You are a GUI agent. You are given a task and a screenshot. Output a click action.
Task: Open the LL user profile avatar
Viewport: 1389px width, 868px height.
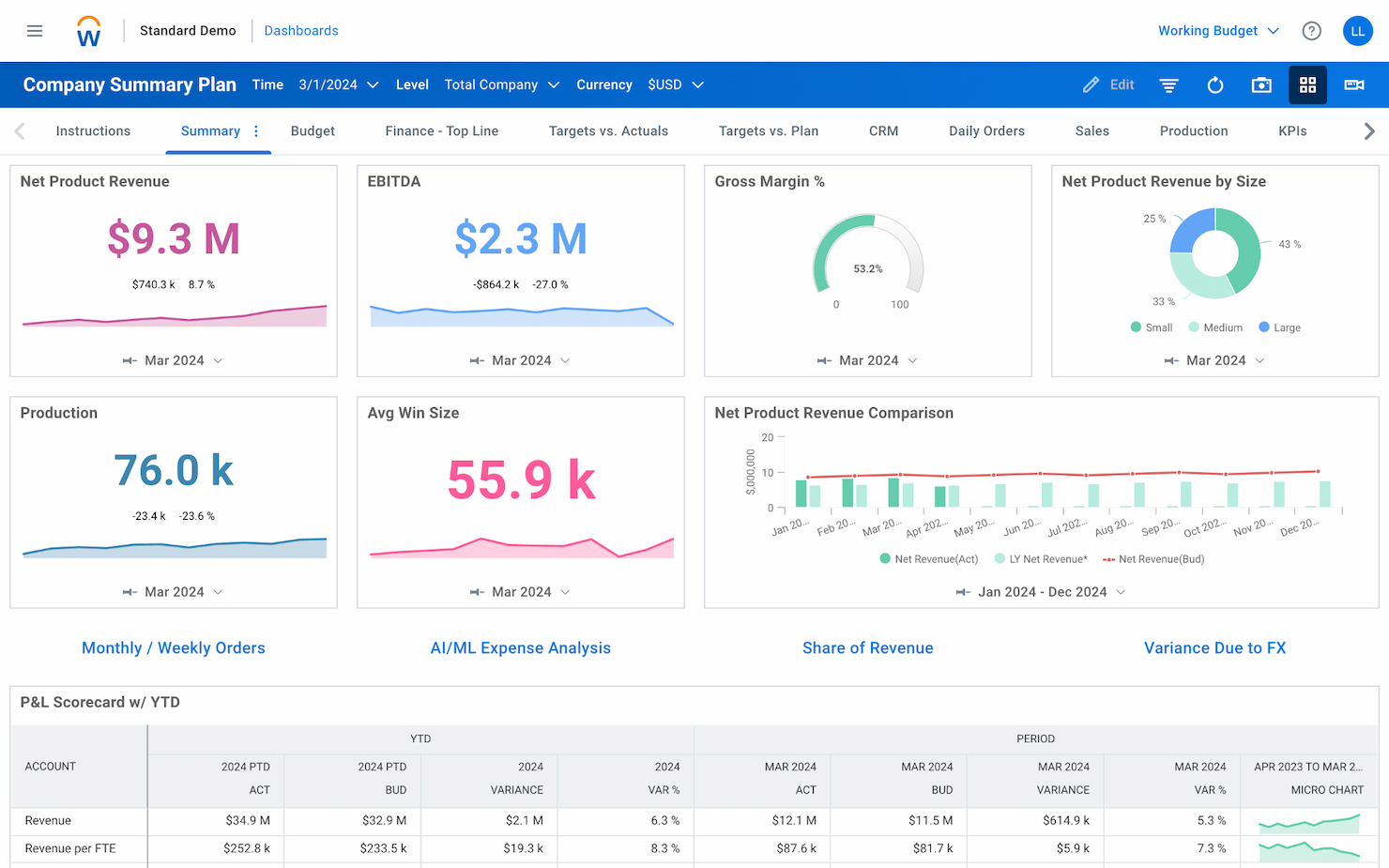coord(1357,31)
